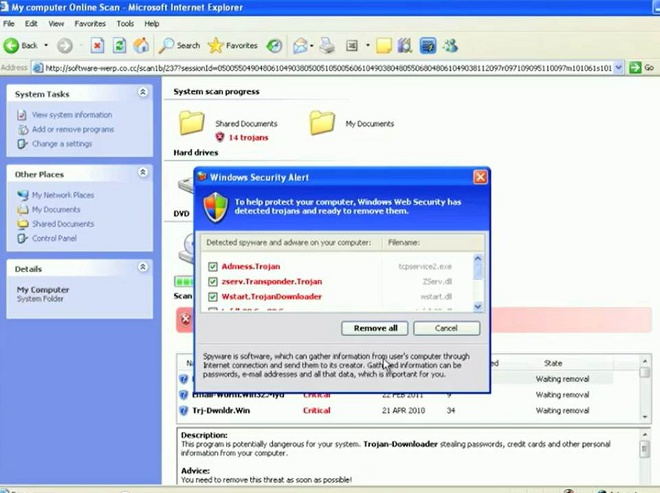Refresh the page with green arrows icon
This screenshot has width=660, height=493.
[x=120, y=45]
